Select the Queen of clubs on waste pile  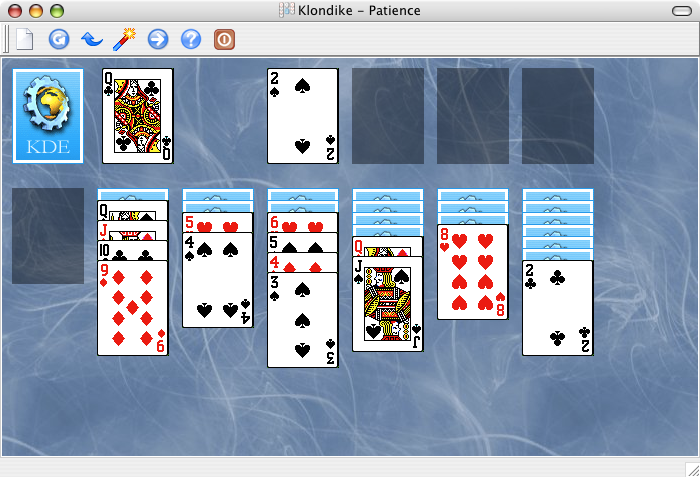click(x=138, y=116)
